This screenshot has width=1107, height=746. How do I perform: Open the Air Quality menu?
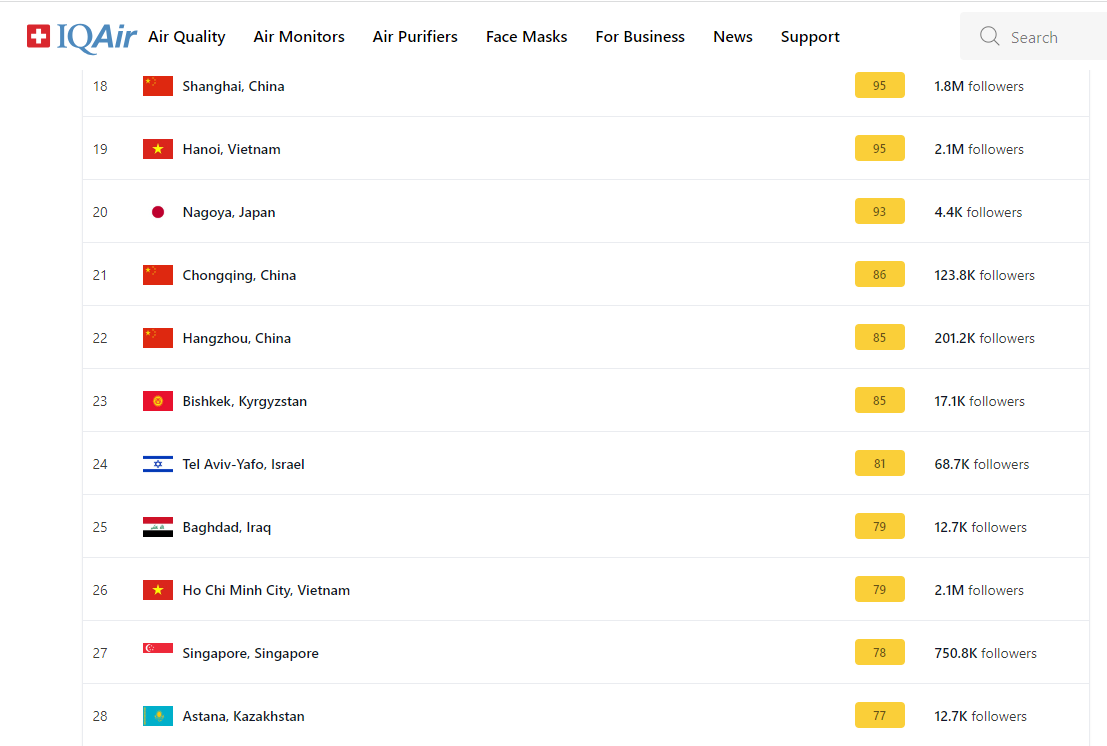187,37
